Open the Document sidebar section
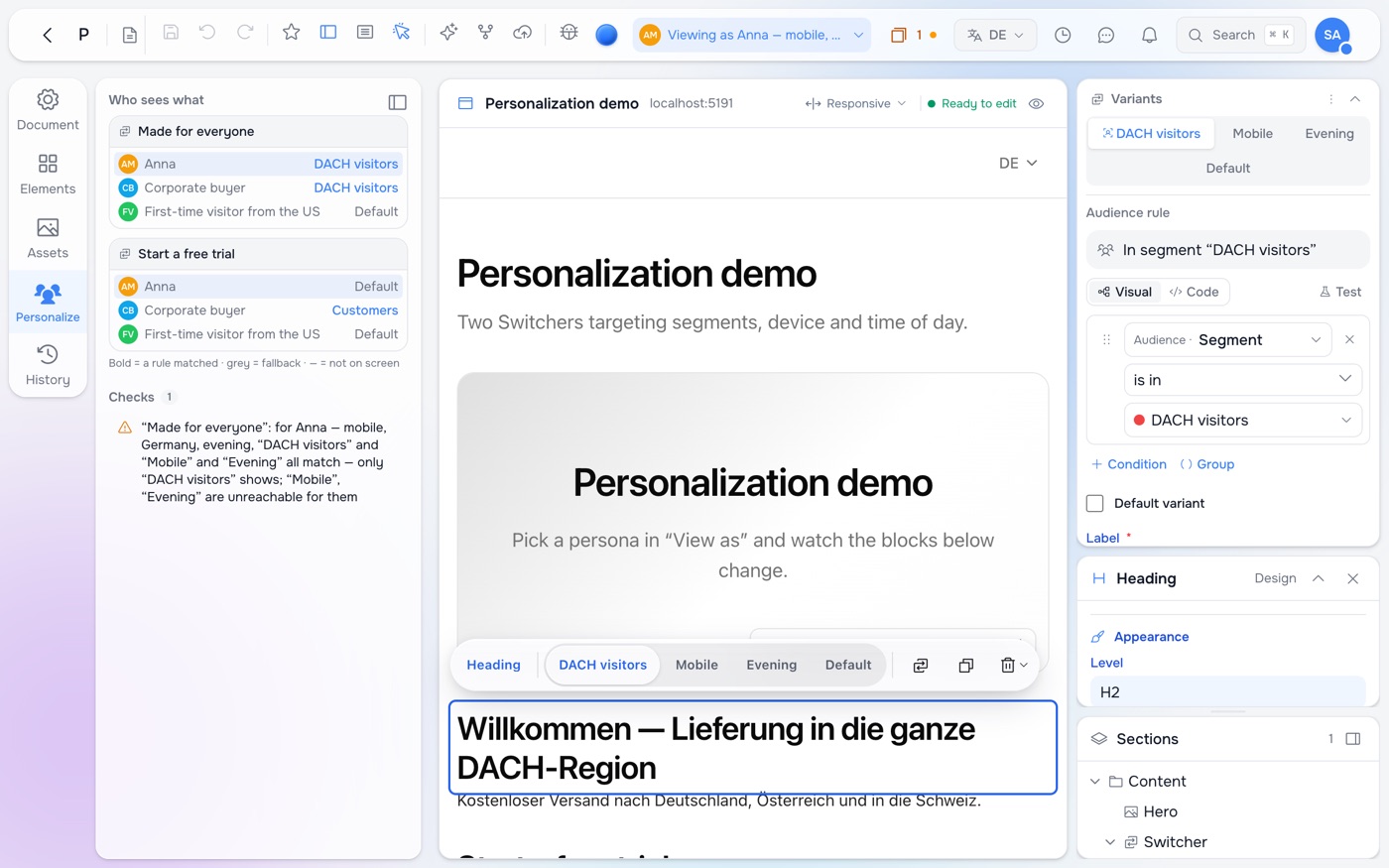Screen dimensions: 1389x868 [48, 110]
